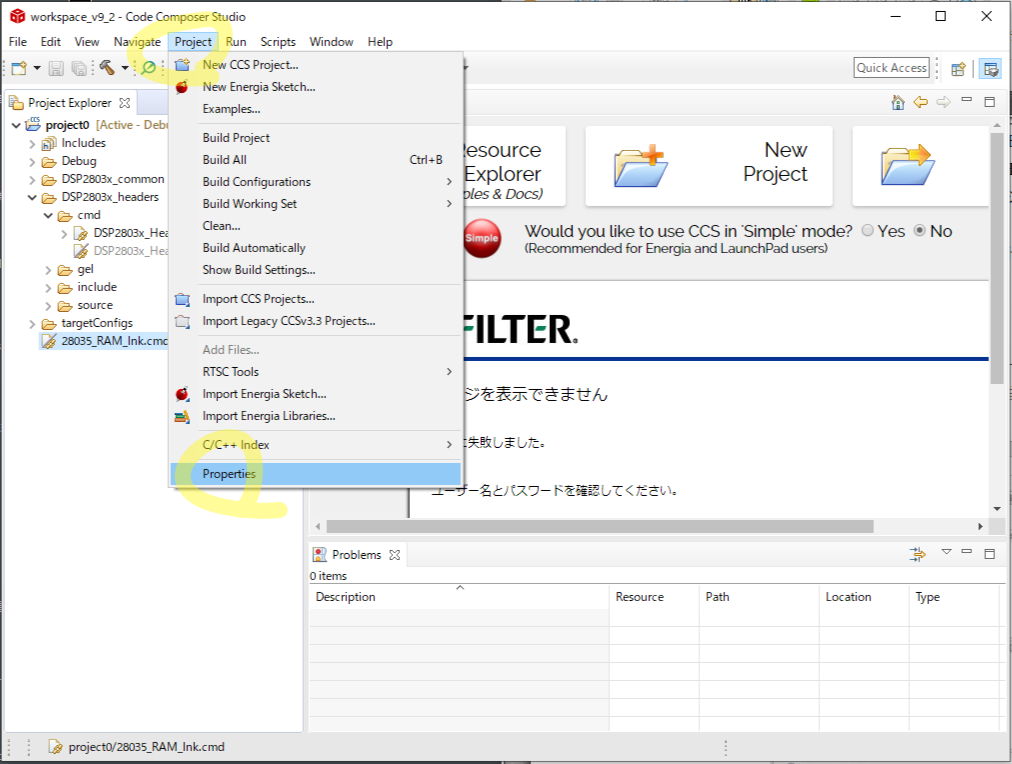This screenshot has width=1012, height=764.
Task: Select the targetConfigs folder in the tree
Action: point(97,323)
